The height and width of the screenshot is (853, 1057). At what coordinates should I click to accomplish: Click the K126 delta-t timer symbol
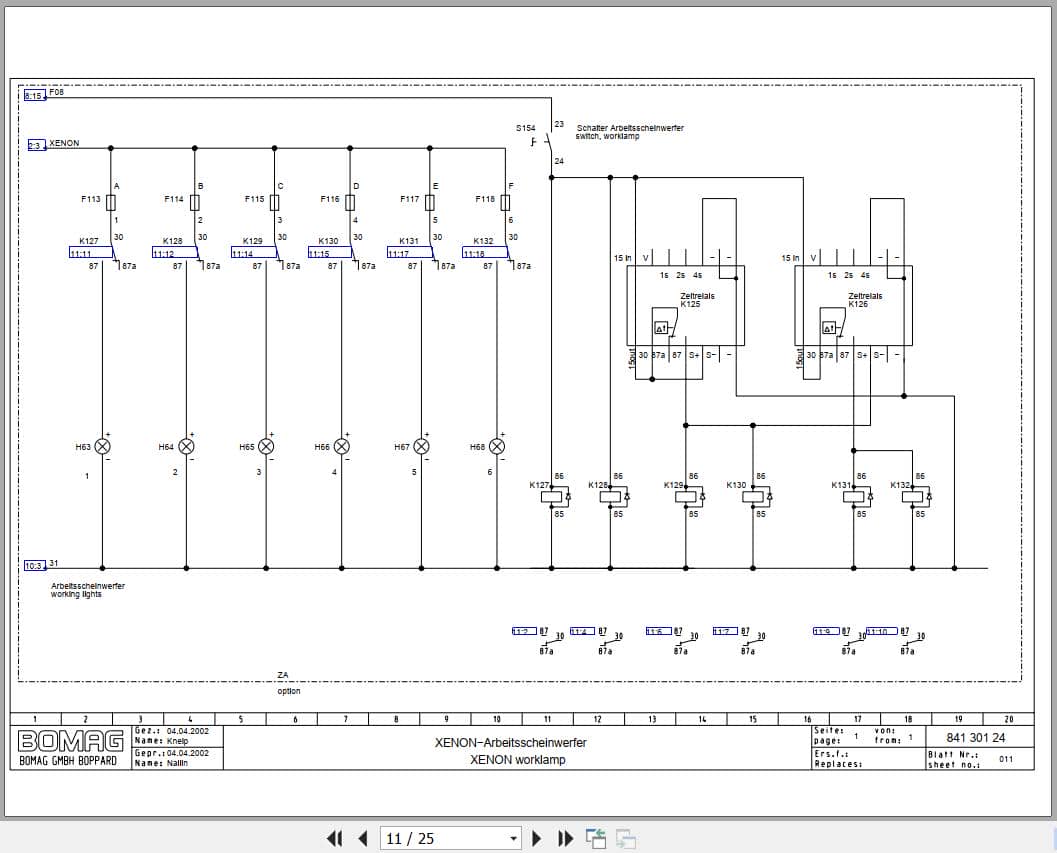(829, 328)
